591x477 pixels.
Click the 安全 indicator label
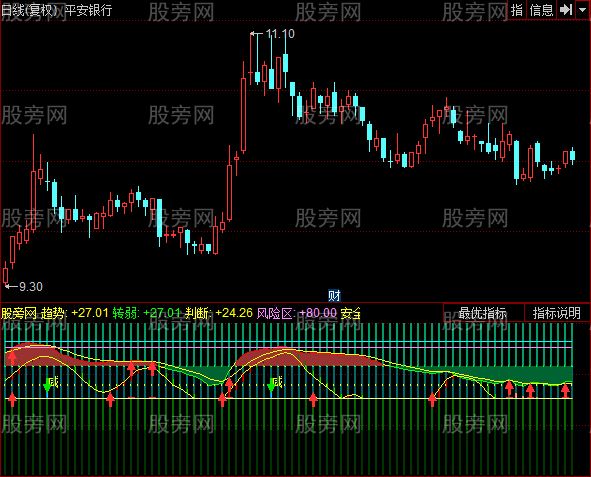tap(351, 313)
